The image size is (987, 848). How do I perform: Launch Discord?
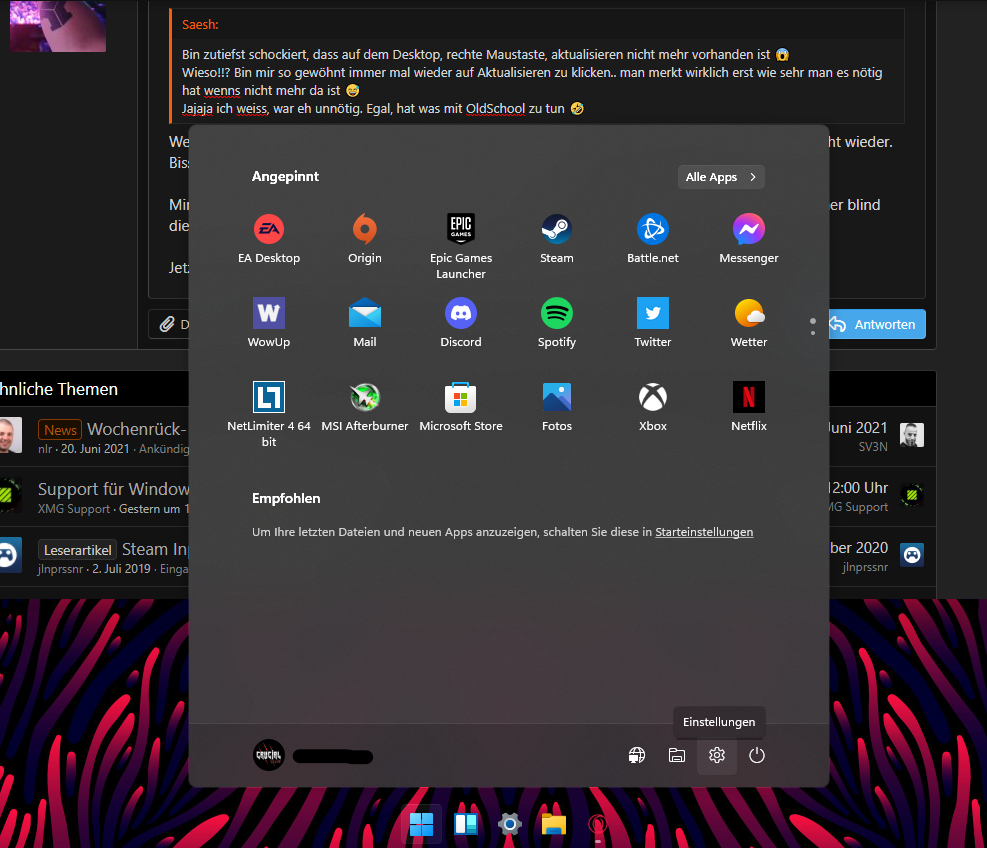pos(461,323)
